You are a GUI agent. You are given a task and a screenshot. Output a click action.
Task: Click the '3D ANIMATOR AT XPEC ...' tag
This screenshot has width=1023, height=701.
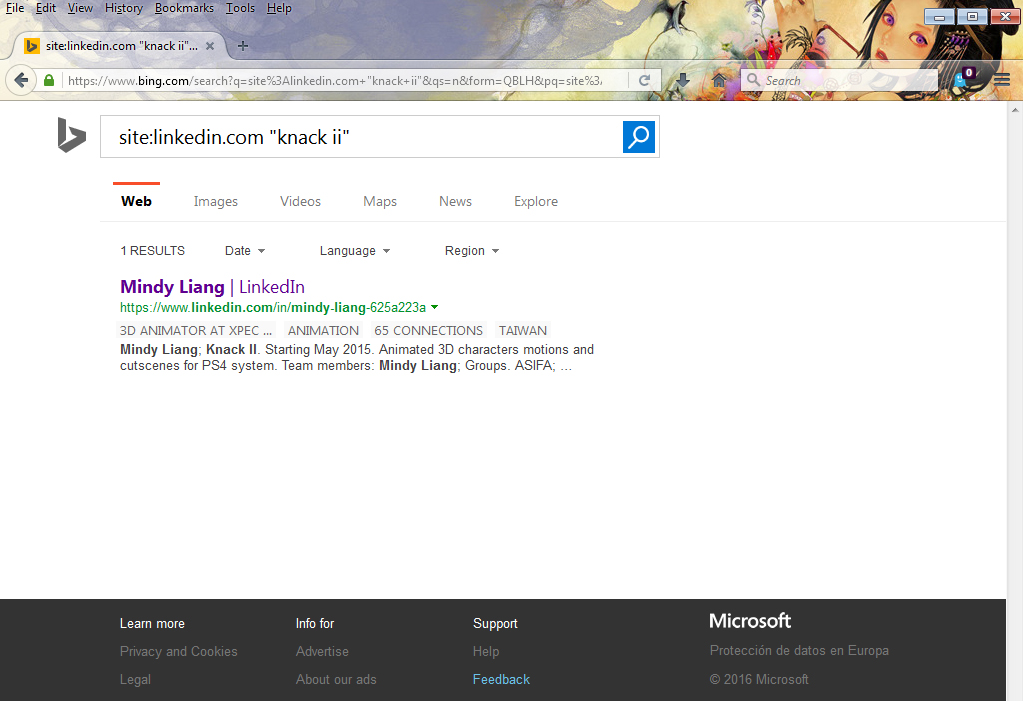(196, 330)
